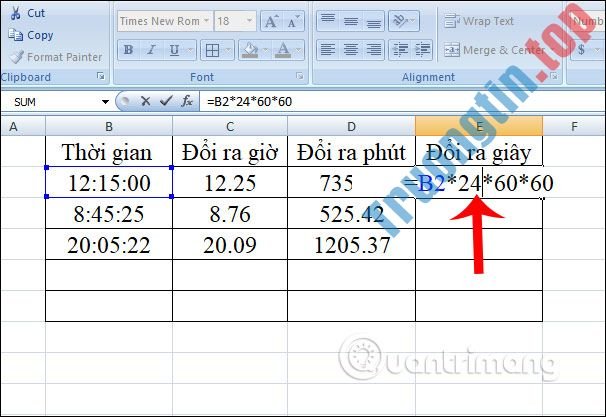The image size is (606, 417).
Task: Click the Grow Font icon
Action: [271, 21]
